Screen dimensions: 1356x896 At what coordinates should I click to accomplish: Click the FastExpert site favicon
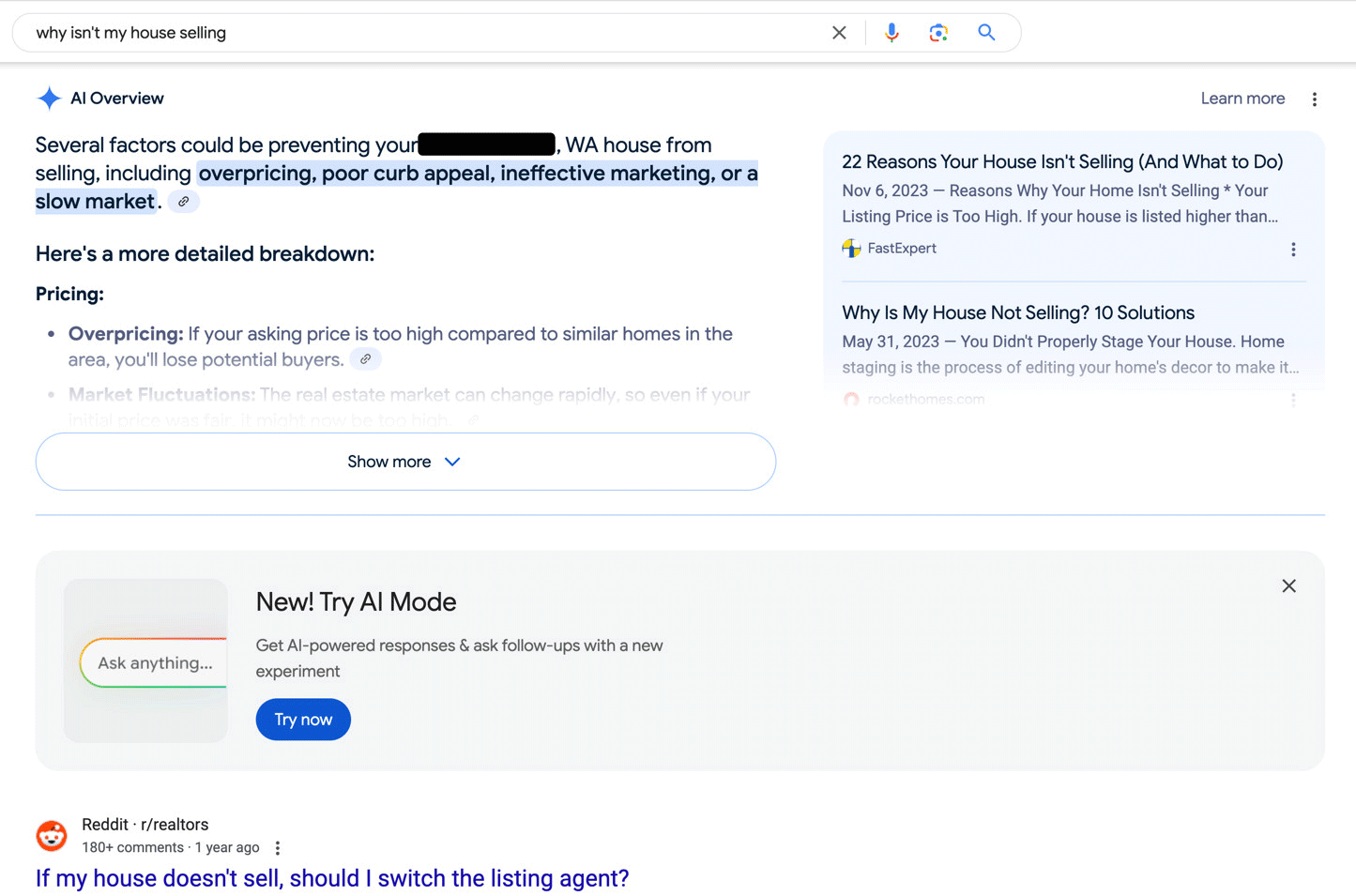coord(850,248)
